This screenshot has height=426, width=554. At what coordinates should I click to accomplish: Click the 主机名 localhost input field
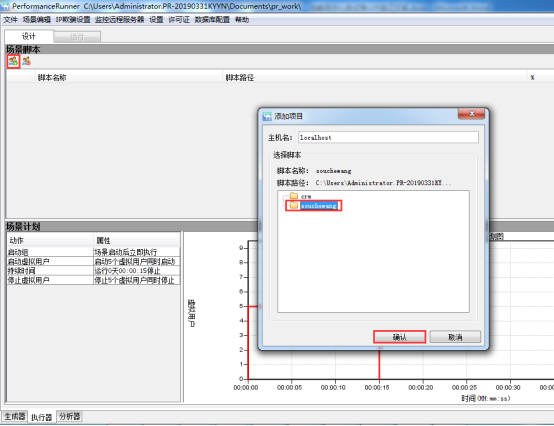tap(388, 137)
